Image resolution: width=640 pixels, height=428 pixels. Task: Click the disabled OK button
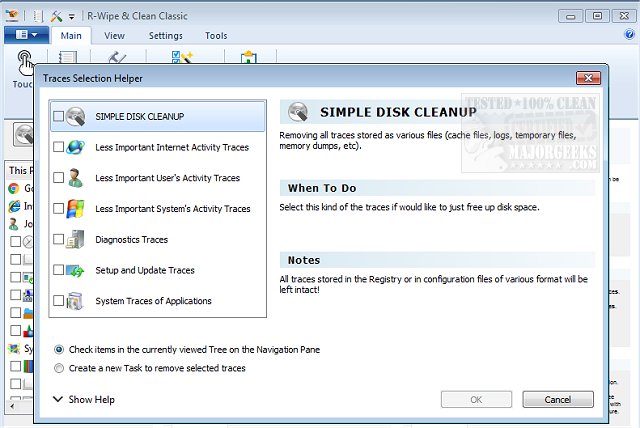click(x=476, y=399)
